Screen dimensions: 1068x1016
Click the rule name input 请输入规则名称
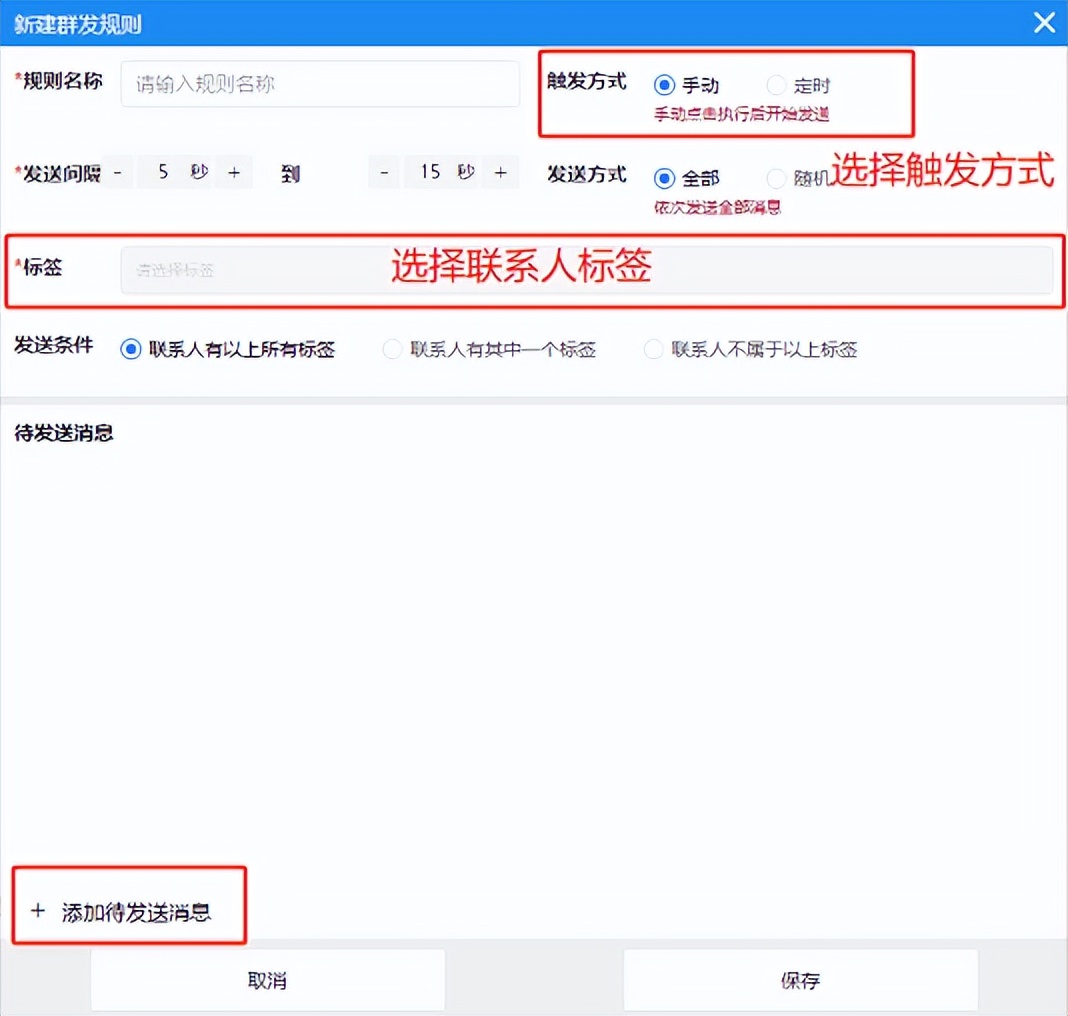tap(320, 85)
